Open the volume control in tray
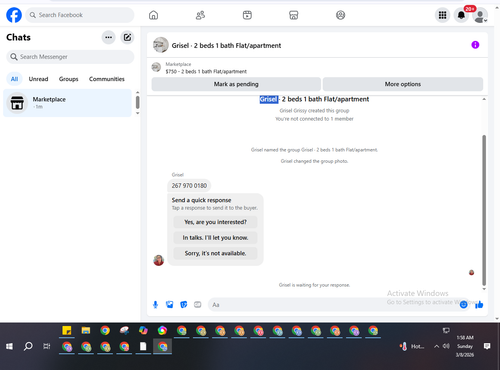The image size is (500, 370). (x=446, y=347)
